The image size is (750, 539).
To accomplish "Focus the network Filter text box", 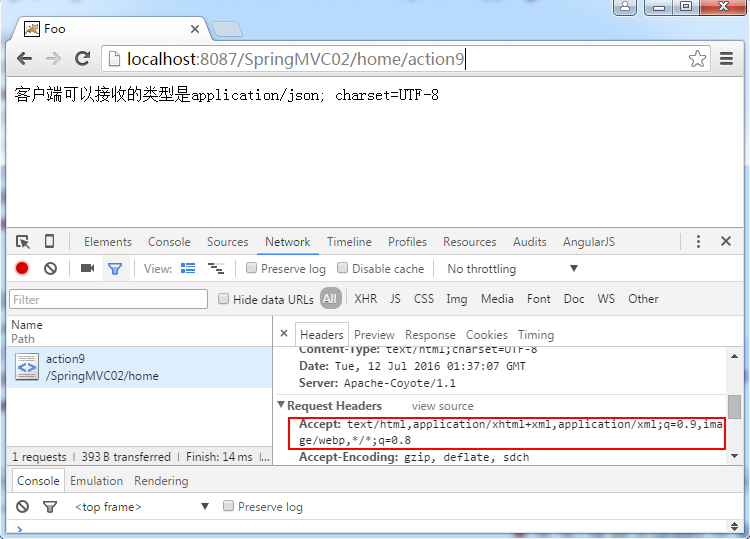I will 108,299.
